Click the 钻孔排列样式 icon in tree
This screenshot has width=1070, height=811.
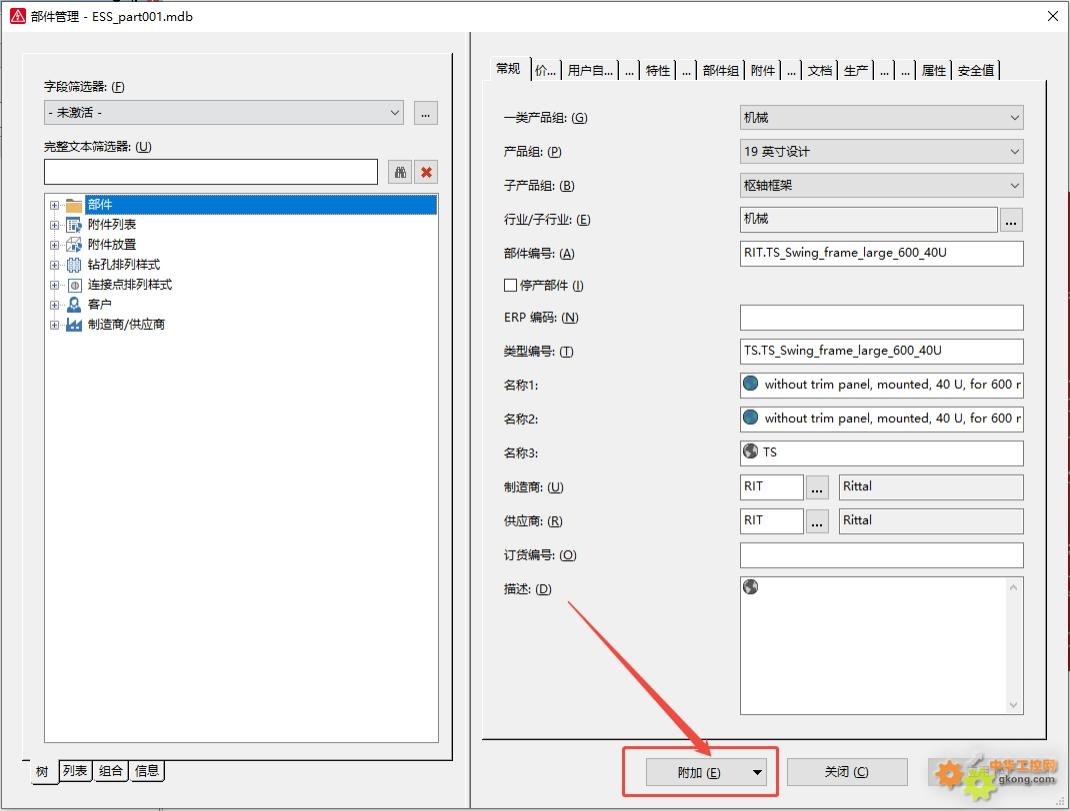pos(74,265)
